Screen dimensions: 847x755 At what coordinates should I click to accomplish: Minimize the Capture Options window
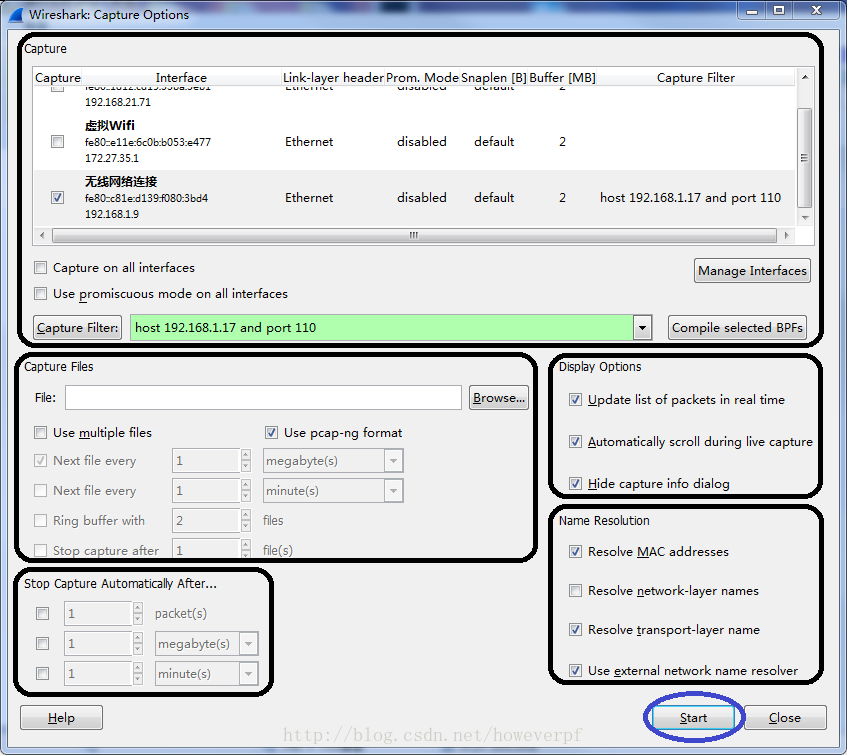pyautogui.click(x=752, y=10)
